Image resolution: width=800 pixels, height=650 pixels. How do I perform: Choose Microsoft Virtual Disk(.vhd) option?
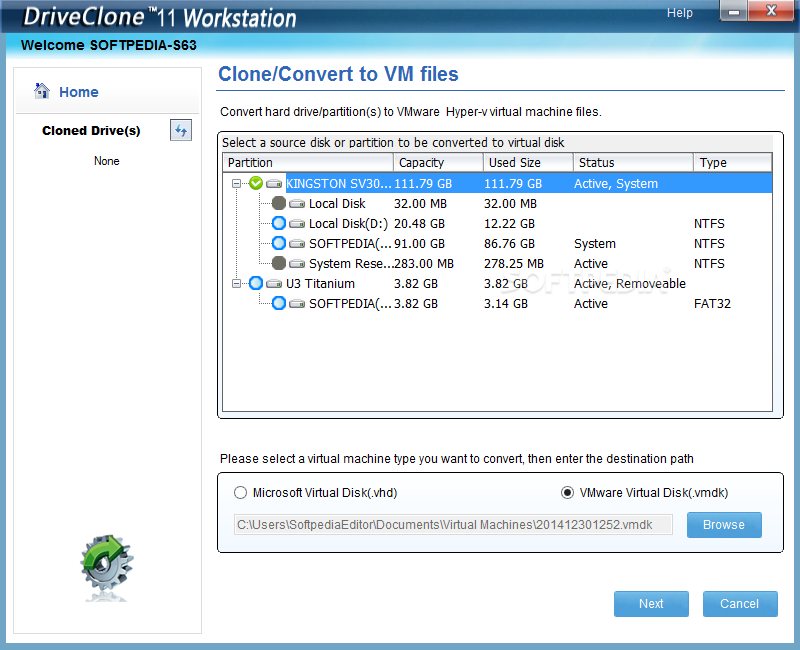(x=315, y=493)
